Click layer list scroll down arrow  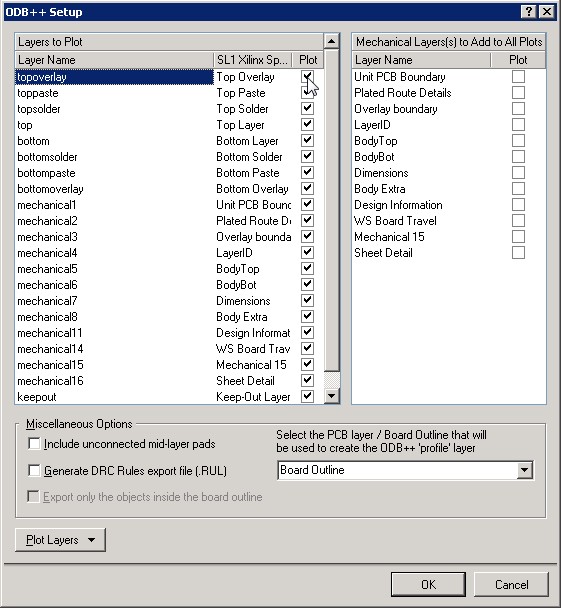click(332, 396)
